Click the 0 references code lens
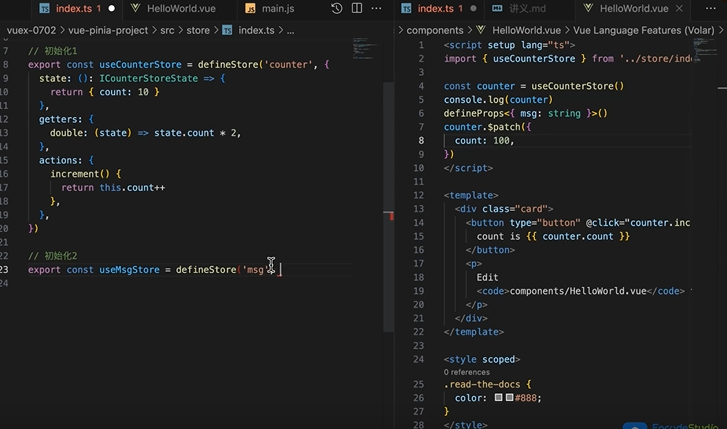Image resolution: width=727 pixels, height=429 pixels. coord(466,372)
